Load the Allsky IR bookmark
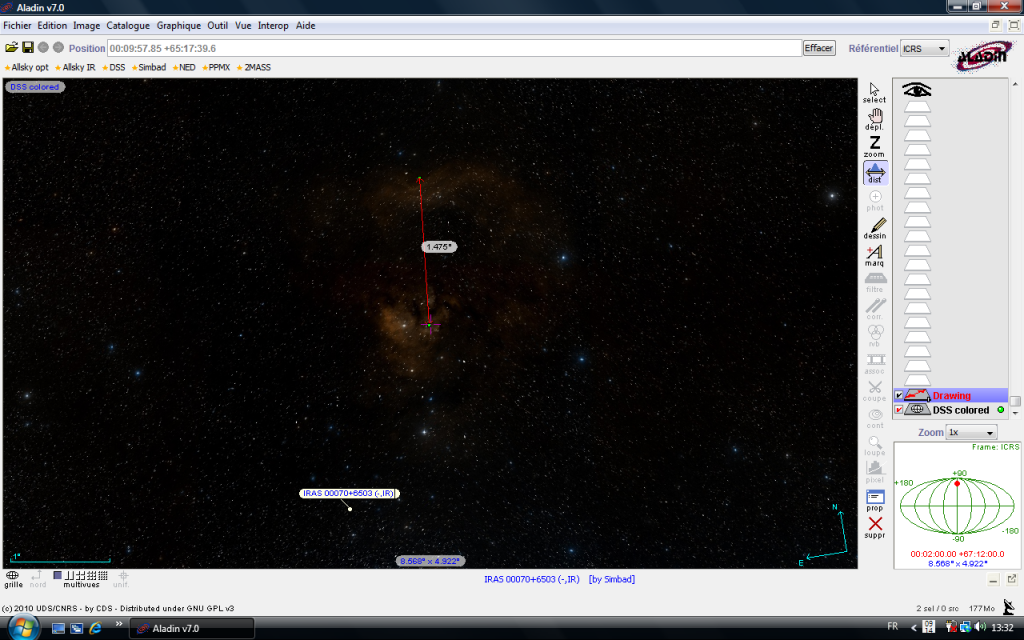The width and height of the screenshot is (1024, 640). 75,67
